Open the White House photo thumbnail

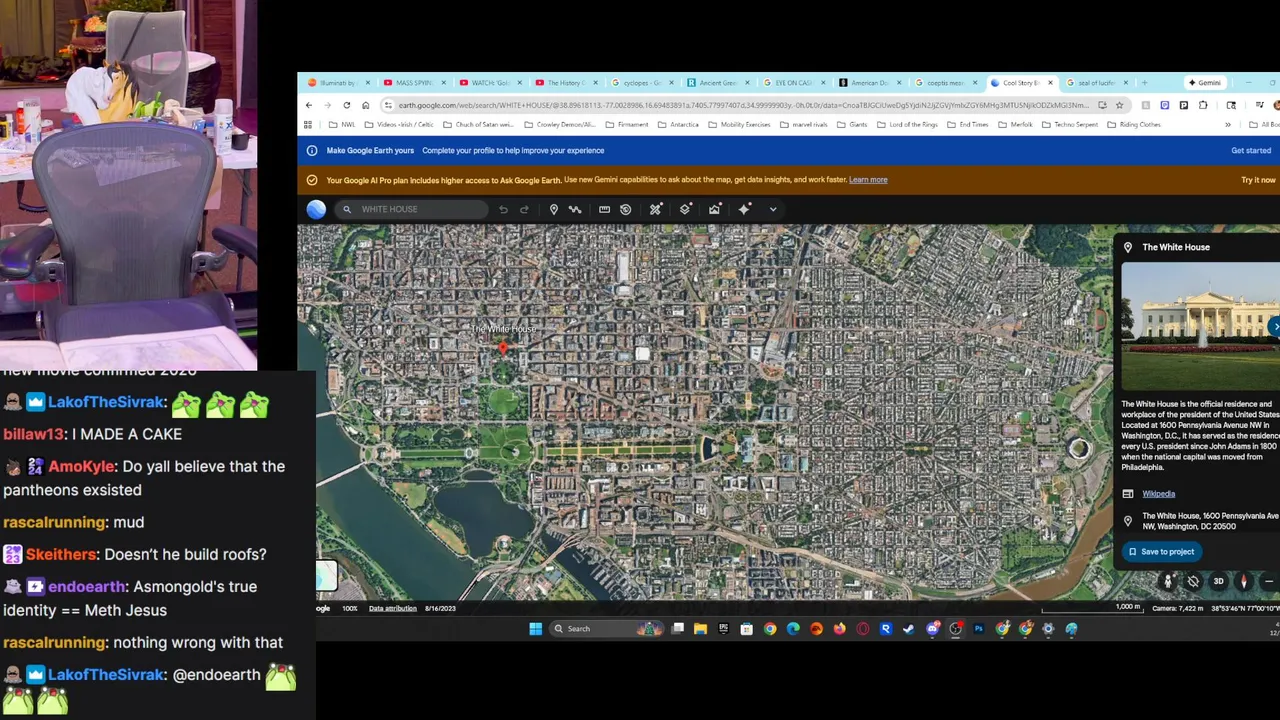(1198, 326)
